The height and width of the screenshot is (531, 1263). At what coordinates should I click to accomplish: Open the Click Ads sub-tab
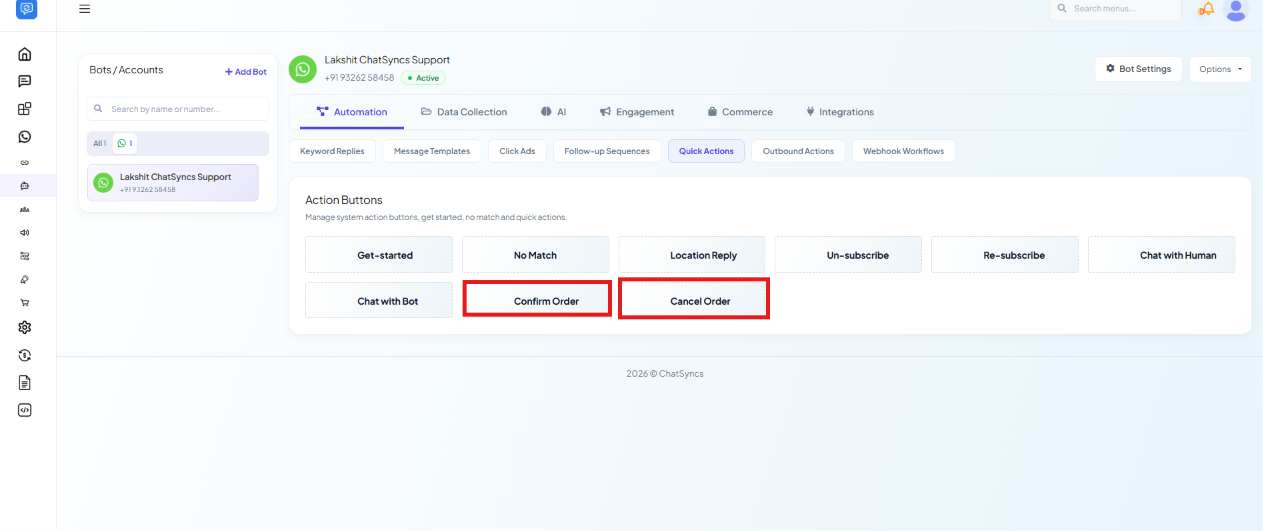pyautogui.click(x=517, y=151)
